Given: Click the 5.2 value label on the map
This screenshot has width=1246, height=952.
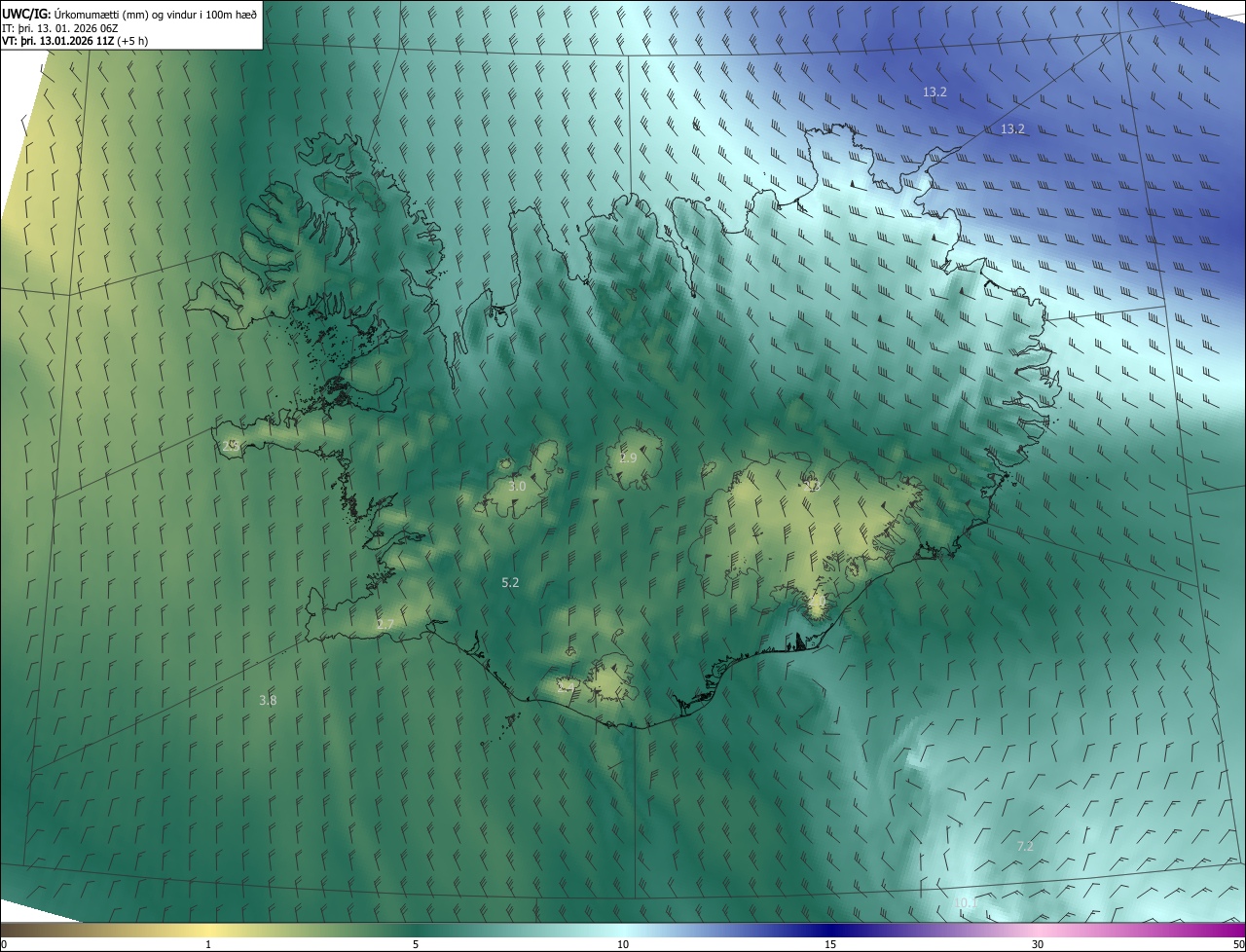Looking at the screenshot, I should pos(510,582).
